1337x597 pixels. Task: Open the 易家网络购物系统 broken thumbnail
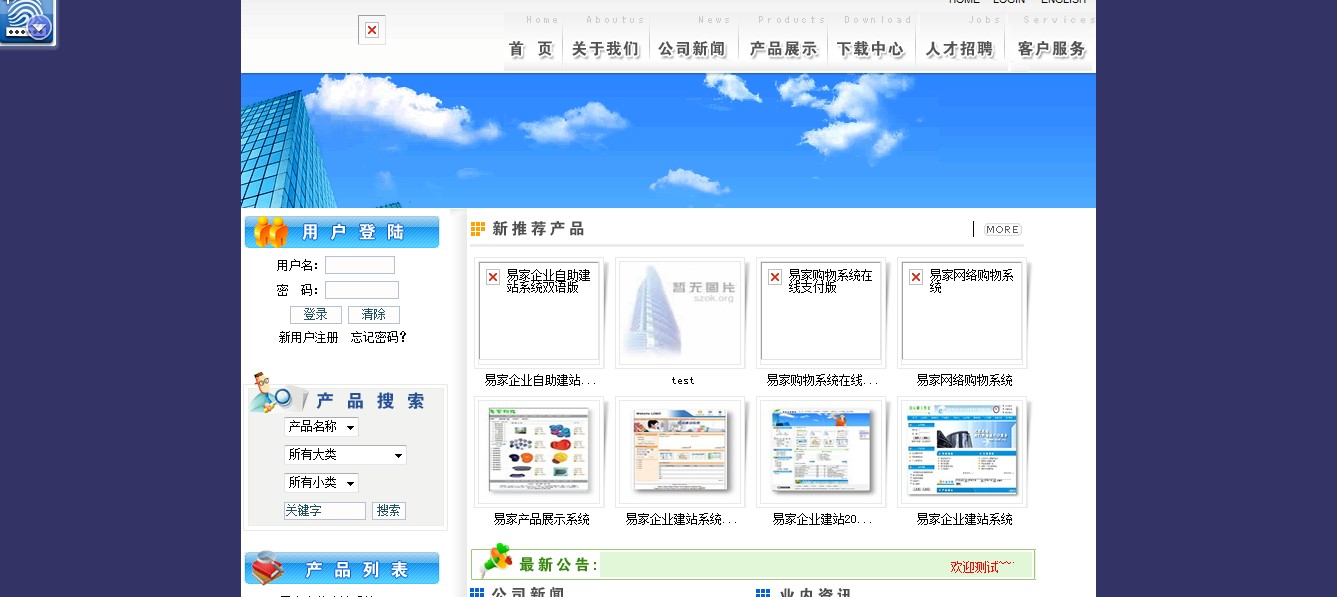[962, 312]
